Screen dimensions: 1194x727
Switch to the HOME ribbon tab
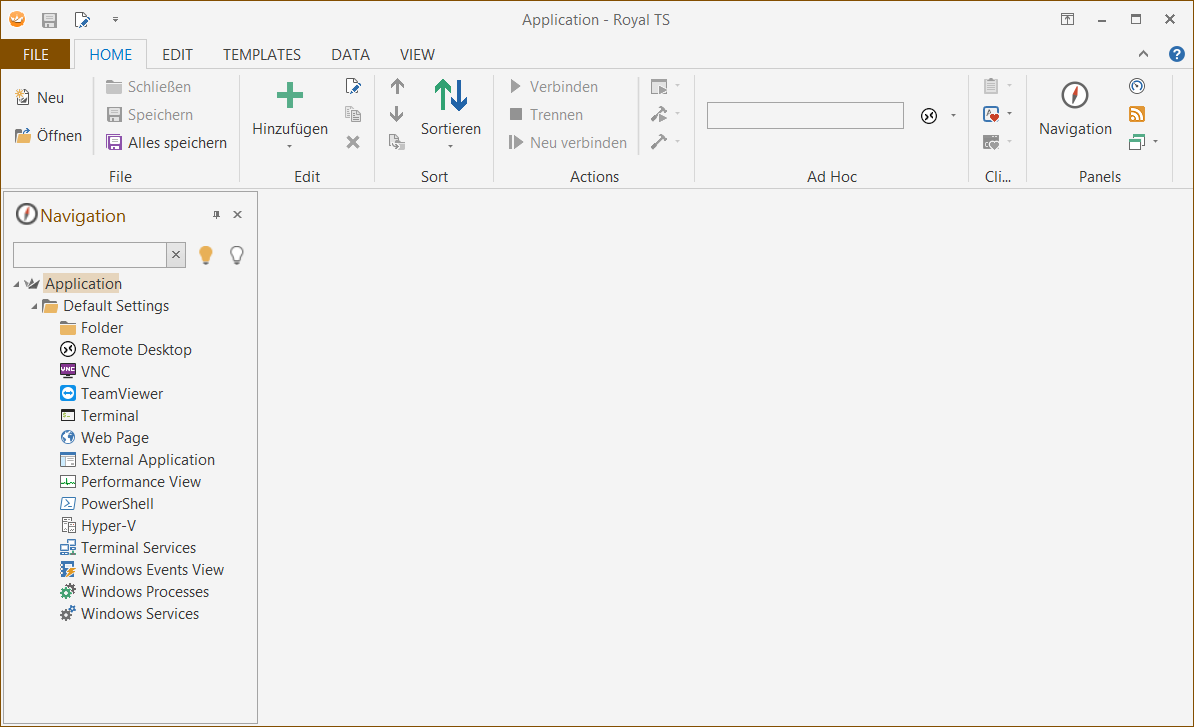point(110,55)
